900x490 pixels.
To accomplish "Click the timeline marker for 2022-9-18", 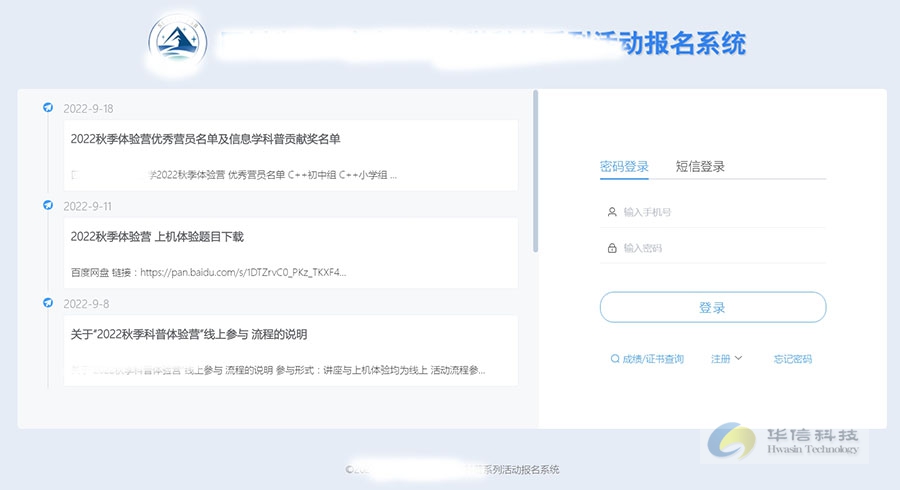I will [x=48, y=108].
